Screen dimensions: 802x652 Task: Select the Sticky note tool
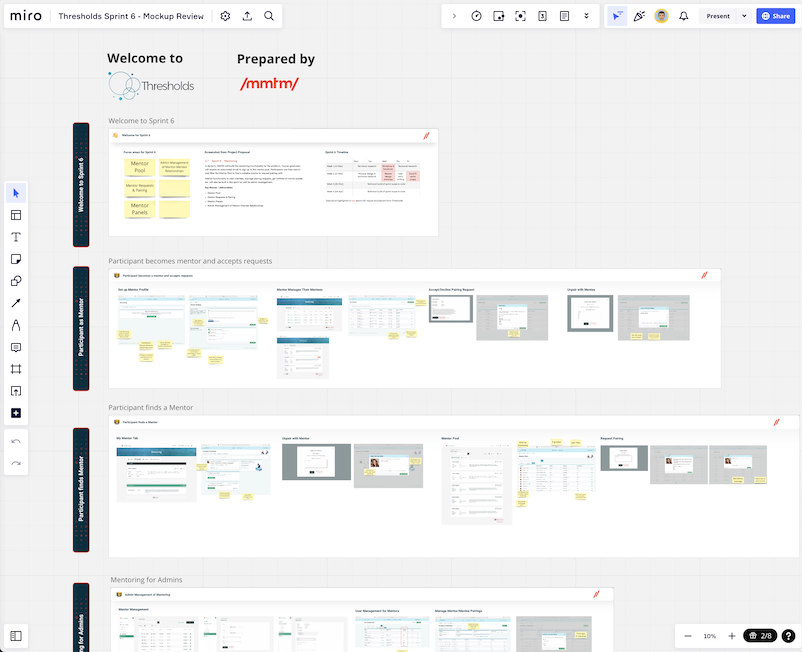pos(16,259)
